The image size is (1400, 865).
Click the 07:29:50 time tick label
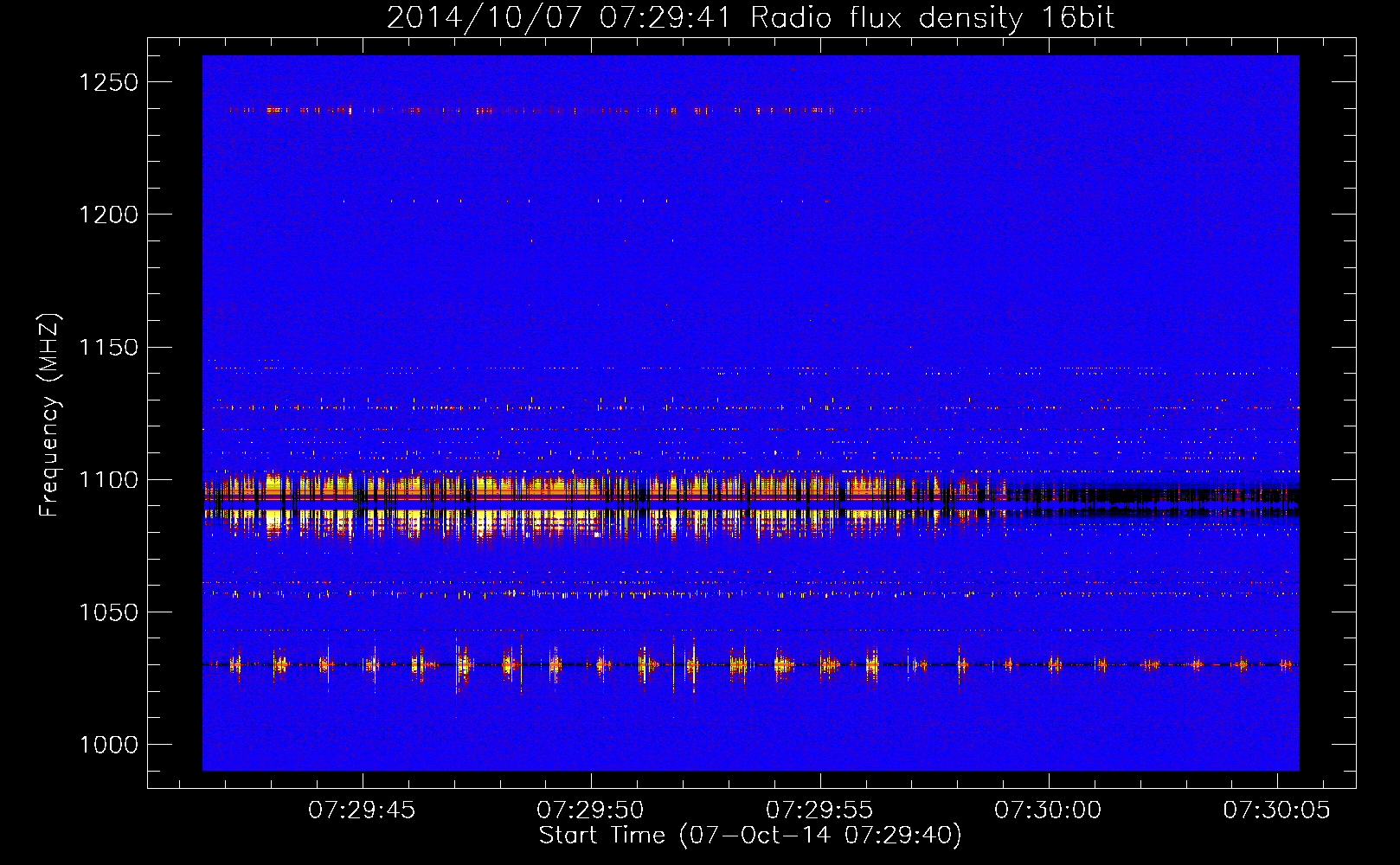coord(590,811)
